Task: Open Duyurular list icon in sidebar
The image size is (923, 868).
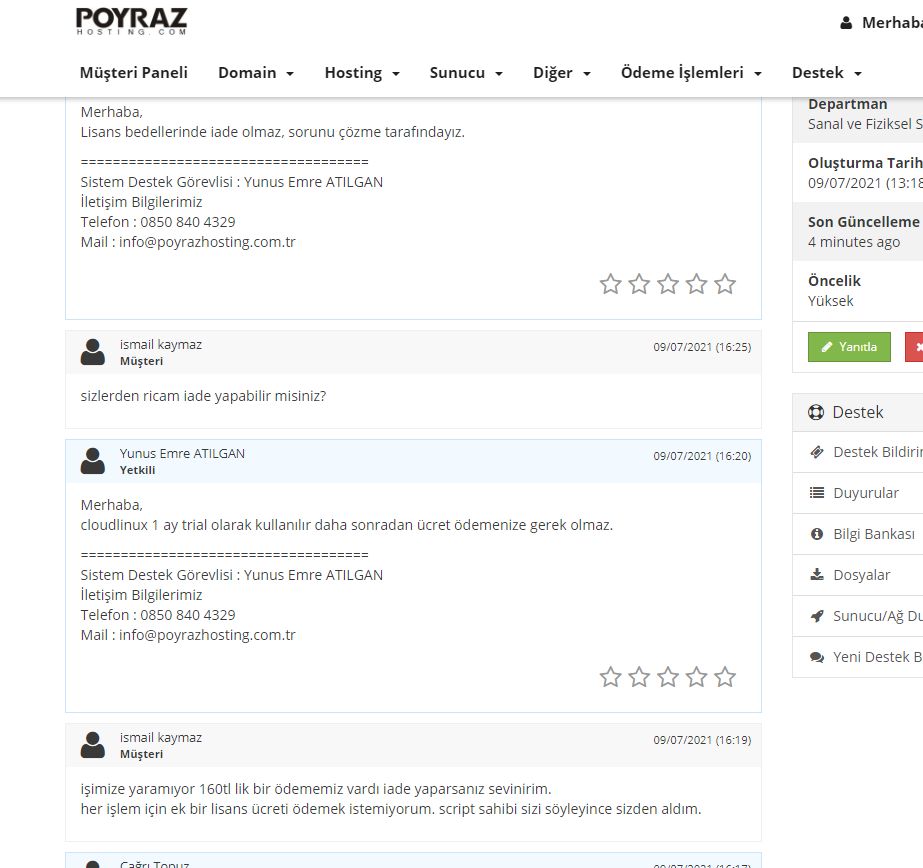Action: (816, 493)
